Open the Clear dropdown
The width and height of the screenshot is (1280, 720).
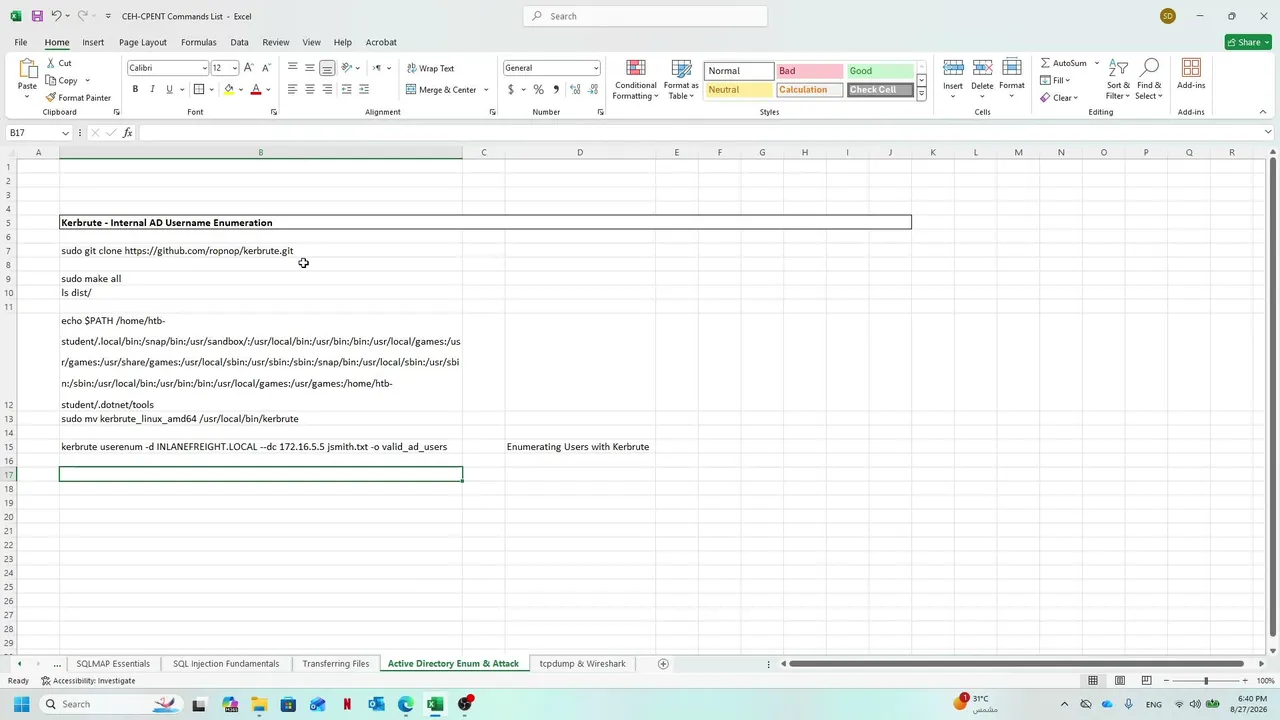(x=1059, y=98)
